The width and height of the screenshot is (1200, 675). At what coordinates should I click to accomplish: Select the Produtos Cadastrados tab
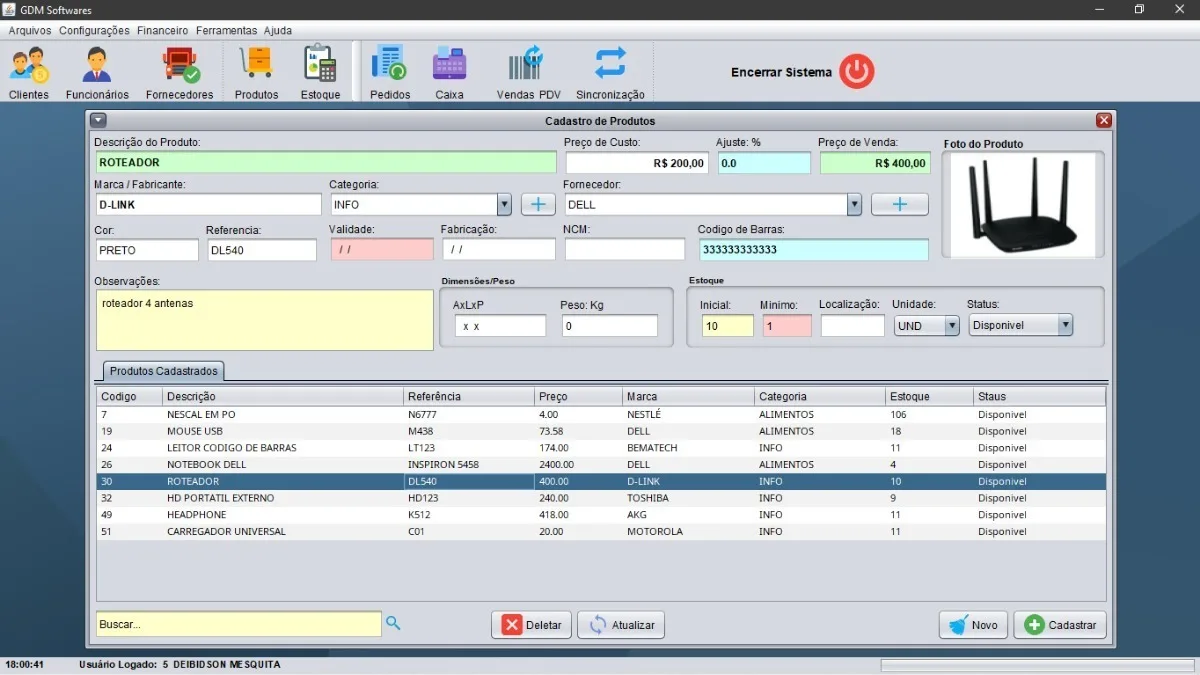pyautogui.click(x=163, y=371)
